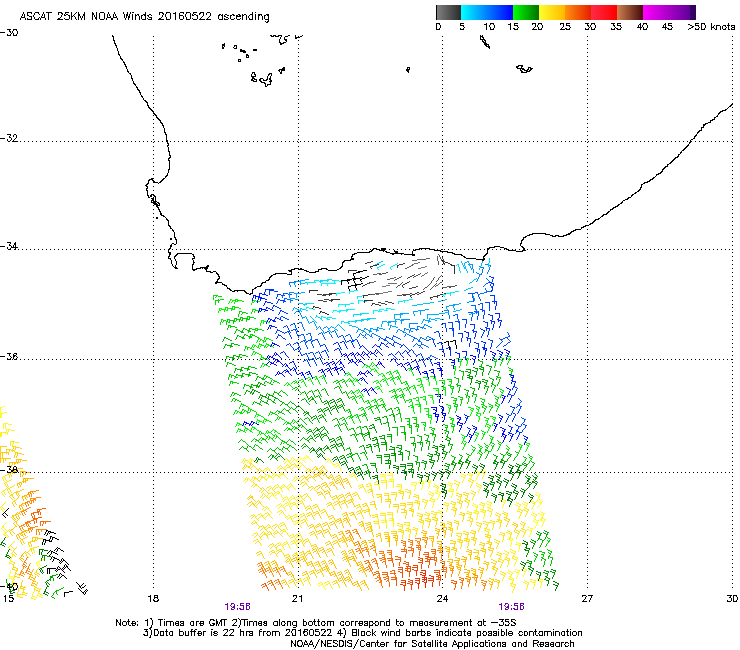Click the longitude label '27'
Screen dimensions: 740x650
(x=587, y=599)
